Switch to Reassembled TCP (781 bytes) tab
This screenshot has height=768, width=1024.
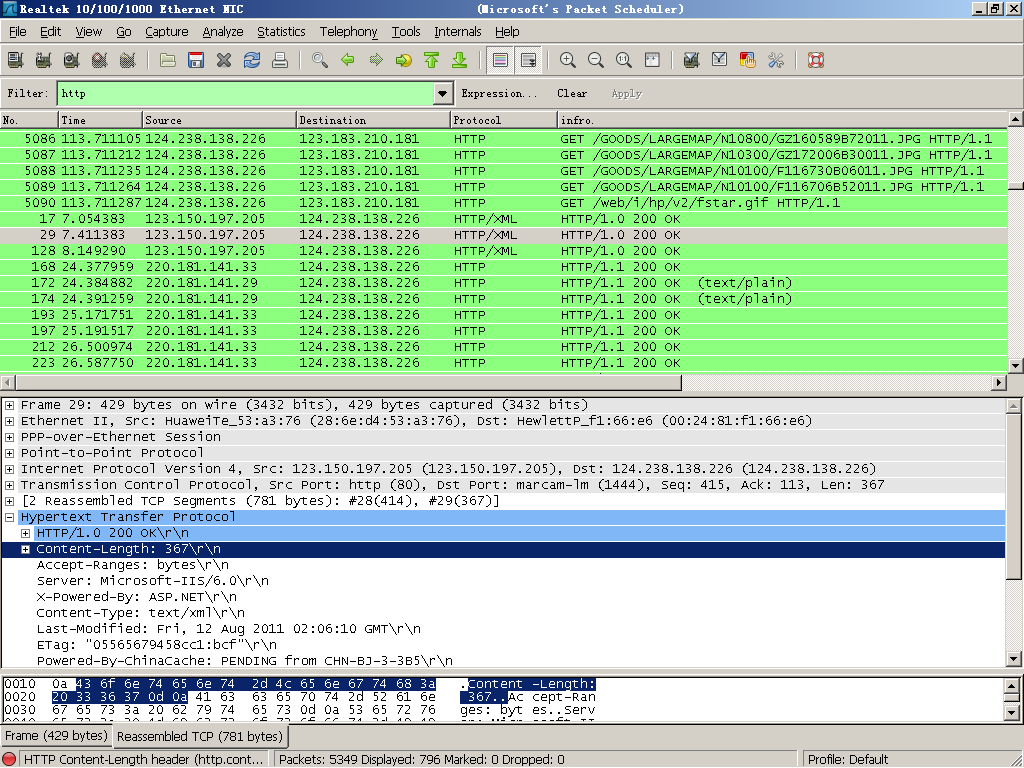[x=200, y=737]
